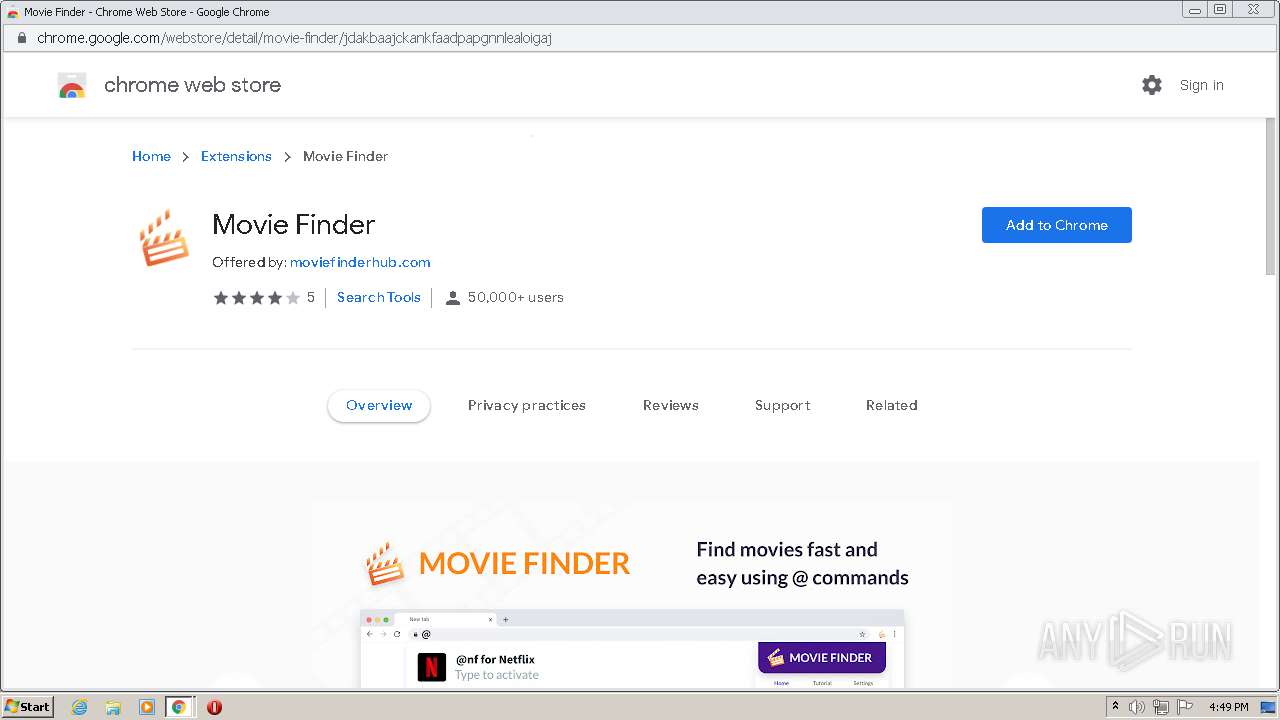Open the Search Tools category link
This screenshot has width=1280, height=720.
[379, 298]
